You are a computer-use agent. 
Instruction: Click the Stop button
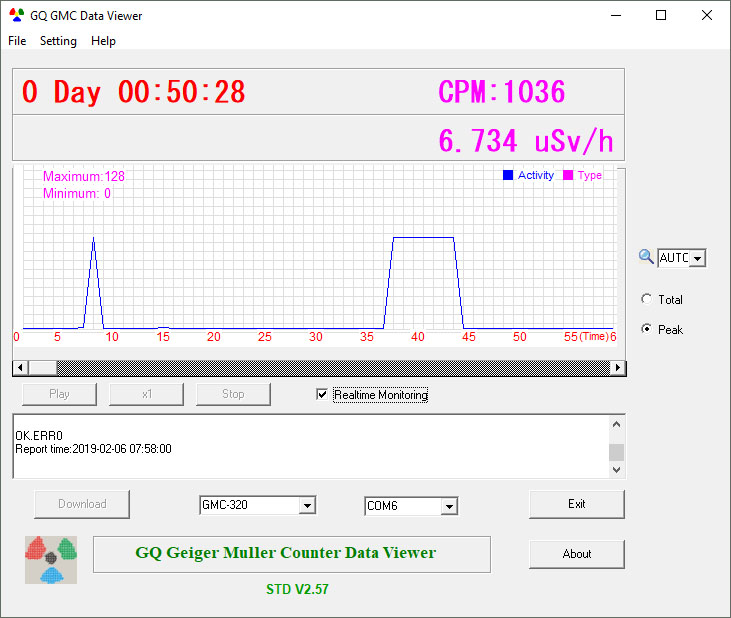(x=233, y=394)
